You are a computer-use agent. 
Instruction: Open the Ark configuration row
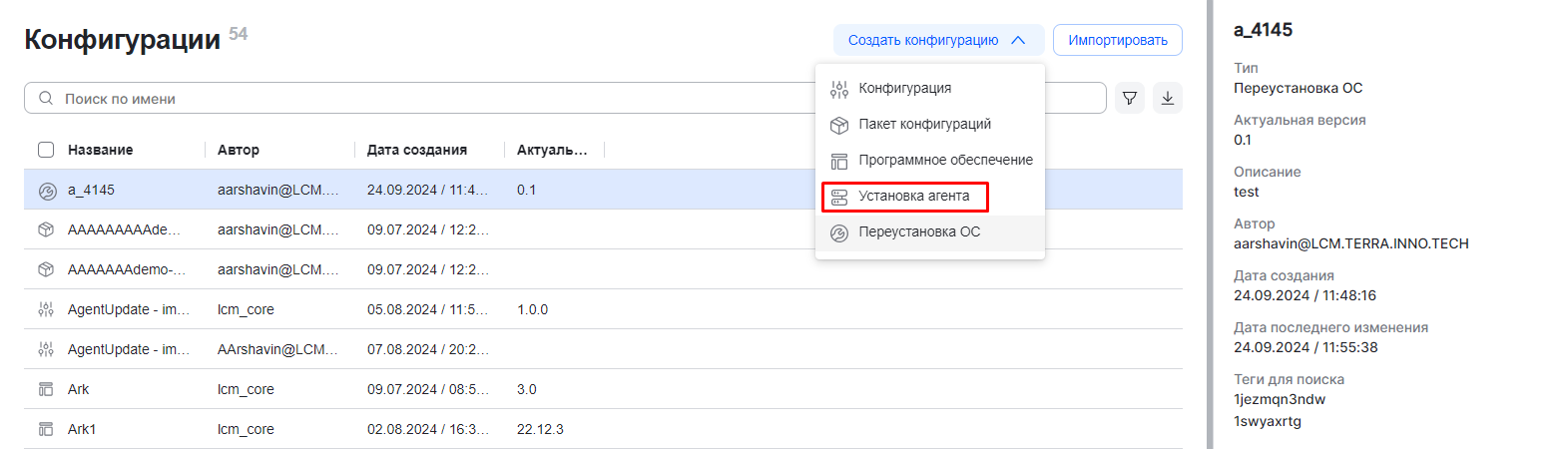(x=79, y=389)
